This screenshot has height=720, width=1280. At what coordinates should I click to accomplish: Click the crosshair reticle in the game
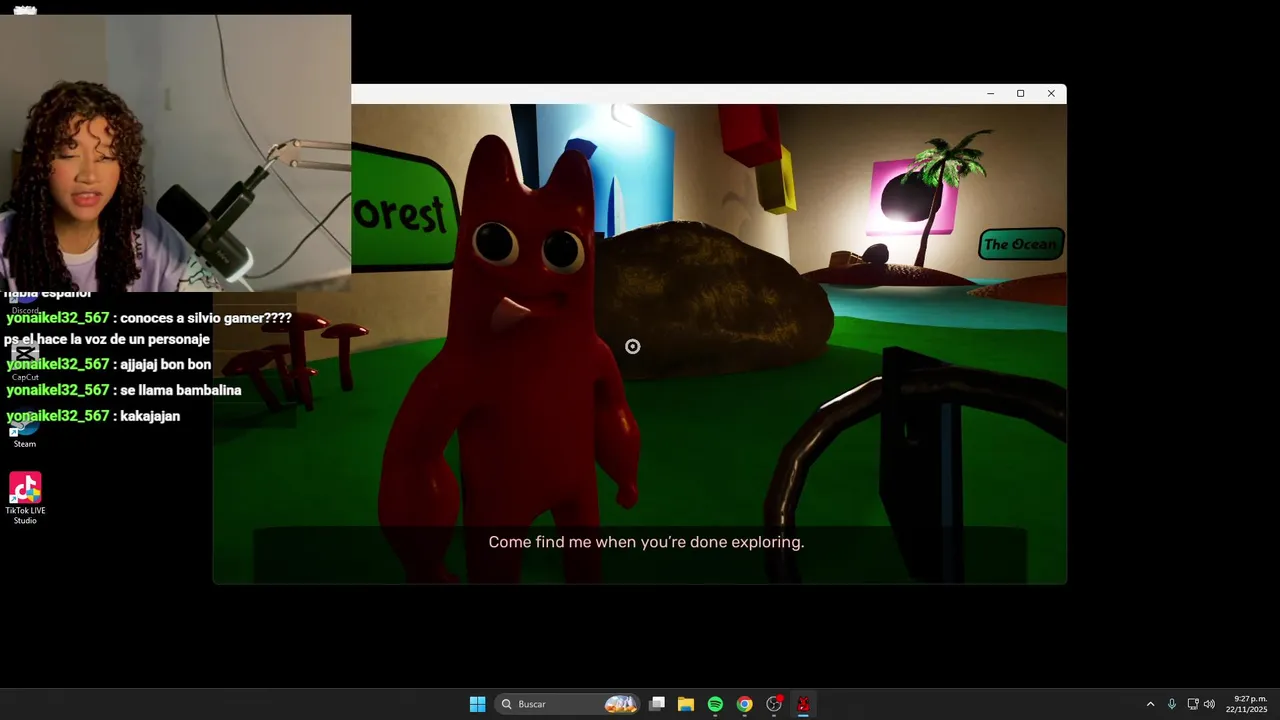point(632,347)
